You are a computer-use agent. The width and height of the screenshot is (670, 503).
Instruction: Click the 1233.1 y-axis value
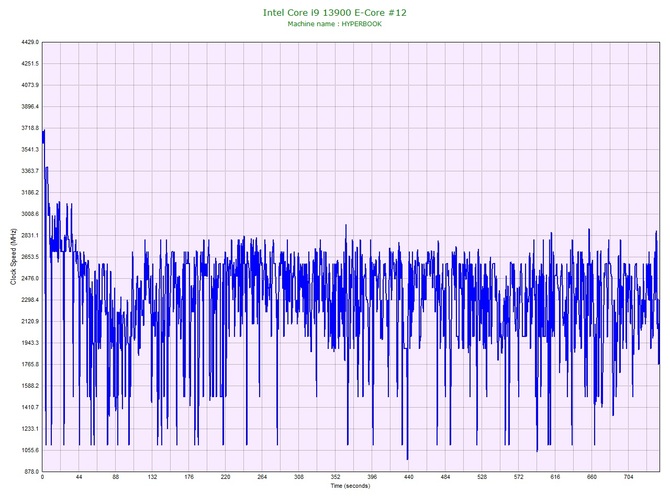(30, 429)
